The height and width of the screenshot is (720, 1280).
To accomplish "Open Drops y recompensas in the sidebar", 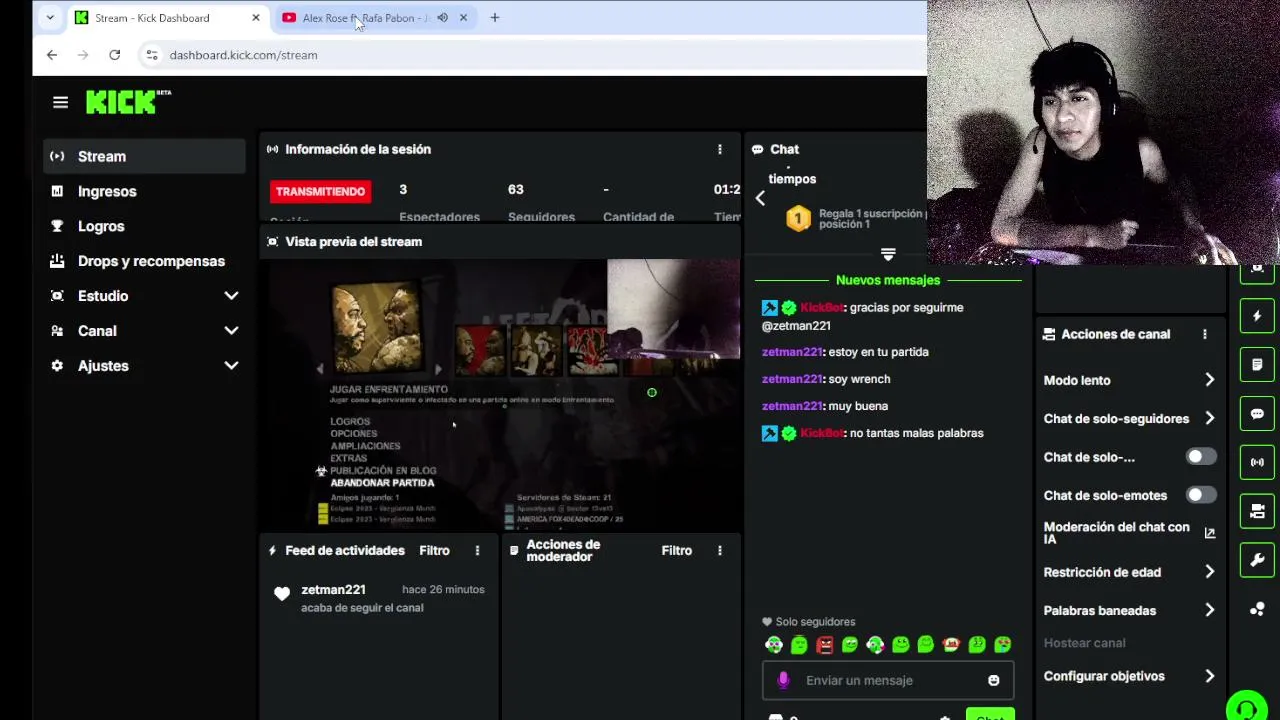I will pyautogui.click(x=144, y=261).
